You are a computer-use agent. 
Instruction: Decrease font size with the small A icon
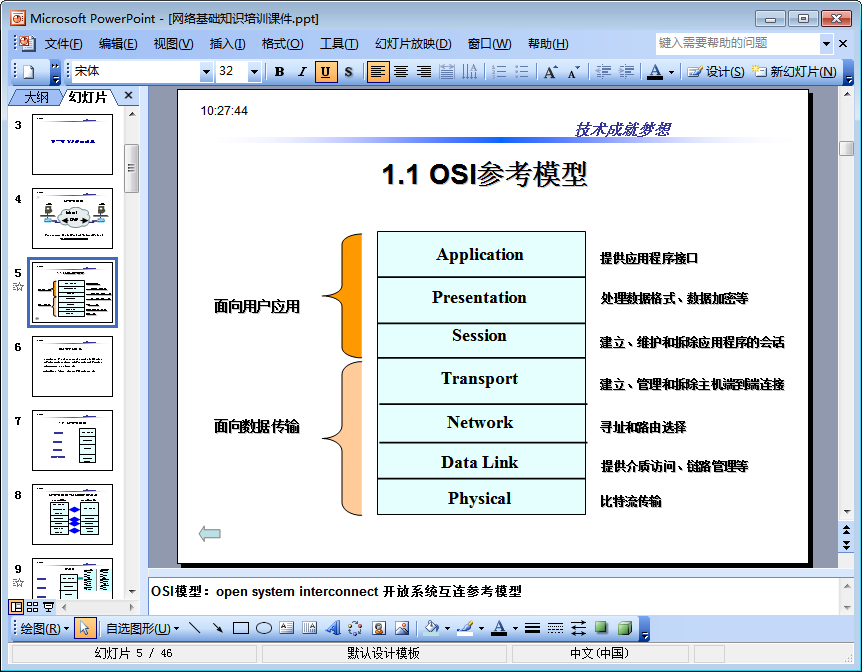tap(573, 72)
